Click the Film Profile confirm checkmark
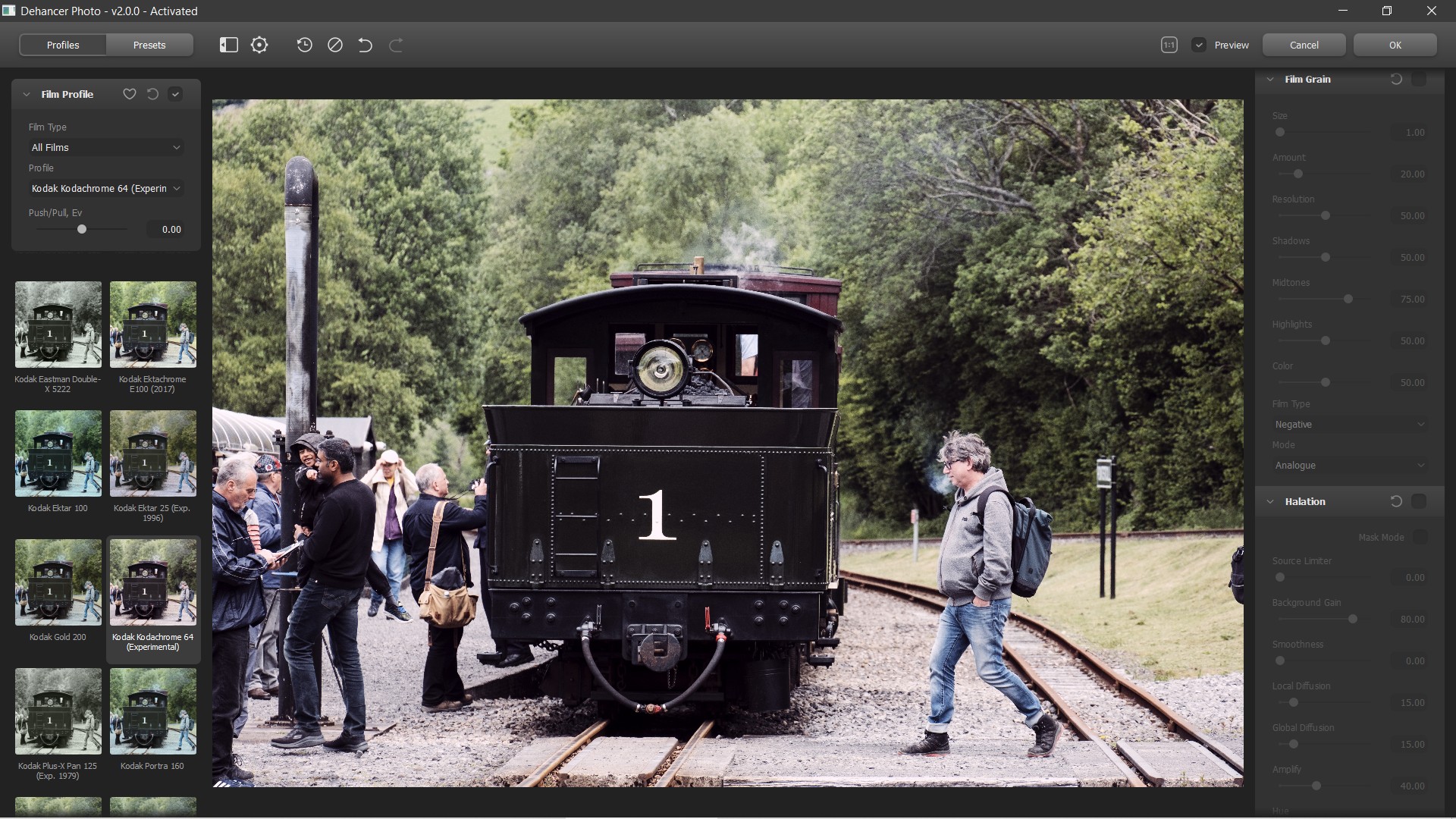The image size is (1456, 819). pyautogui.click(x=175, y=94)
